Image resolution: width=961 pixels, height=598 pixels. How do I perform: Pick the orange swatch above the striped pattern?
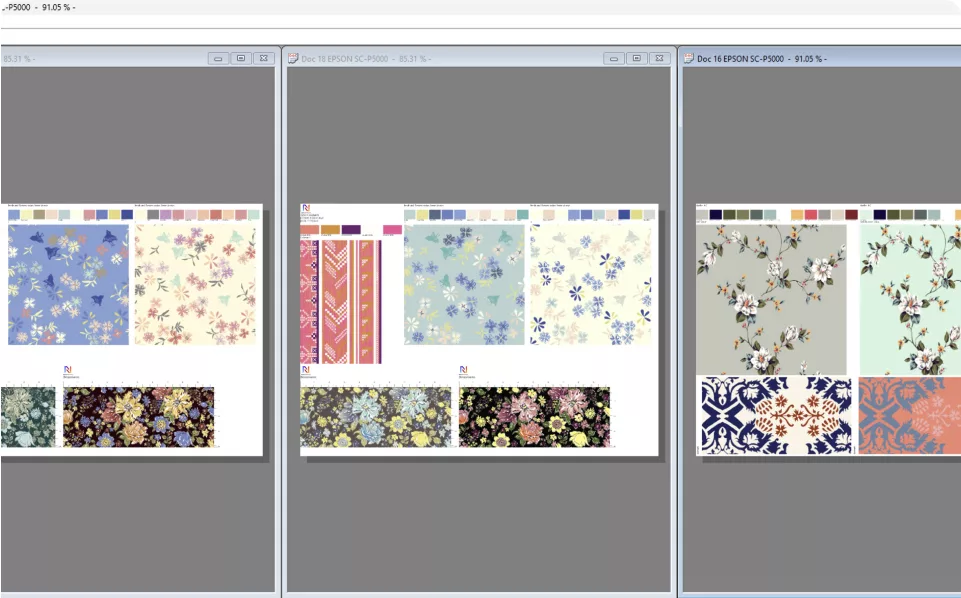coord(329,230)
